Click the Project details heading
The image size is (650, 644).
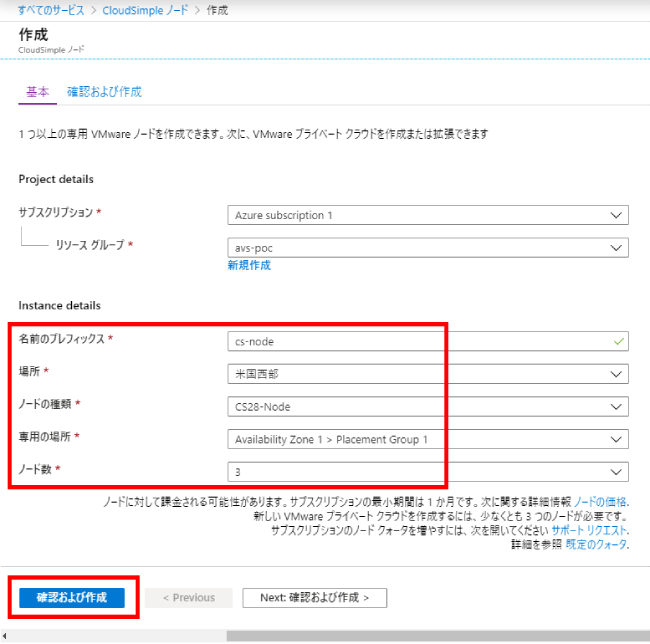(56, 179)
